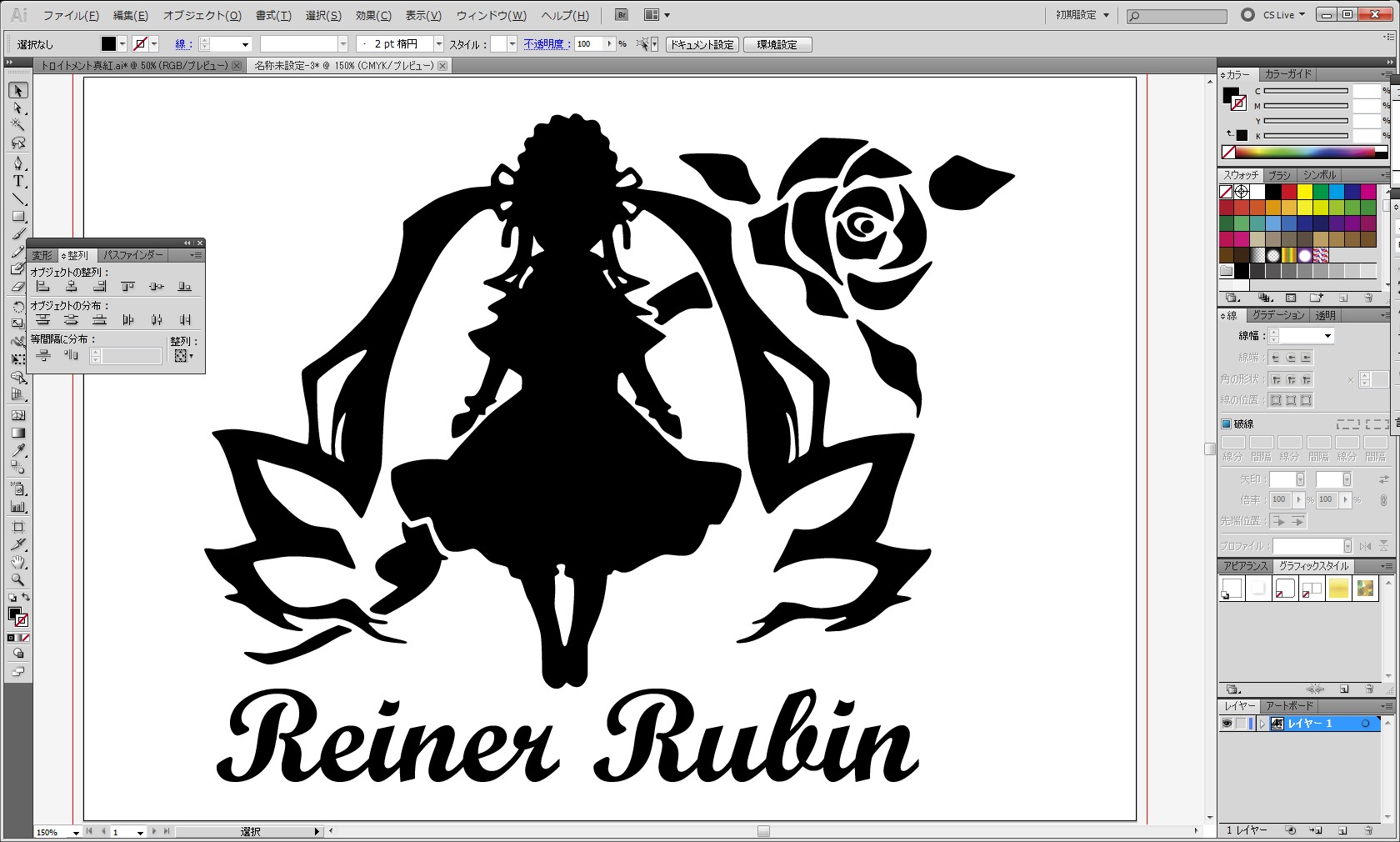Select the Magic Wand tool
This screenshot has width=1400, height=842.
[x=18, y=126]
